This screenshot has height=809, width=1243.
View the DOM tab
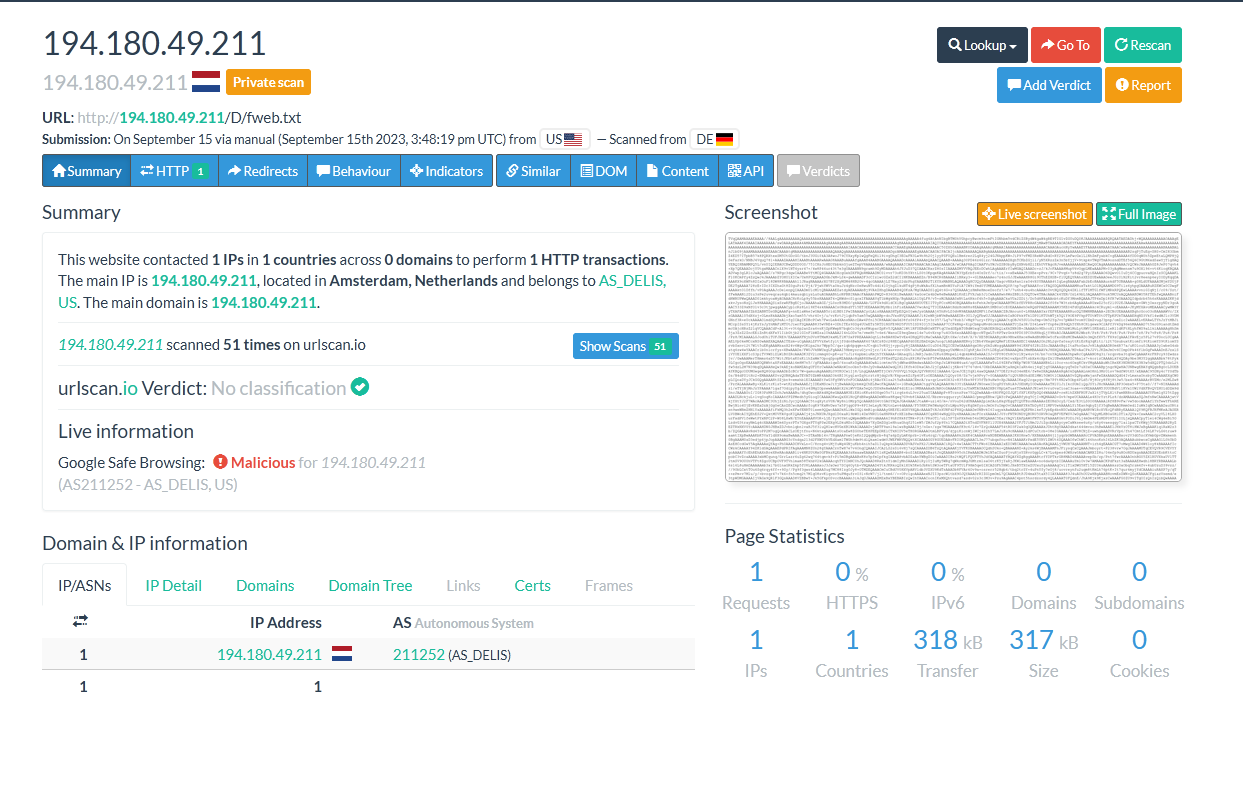pyautogui.click(x=603, y=171)
